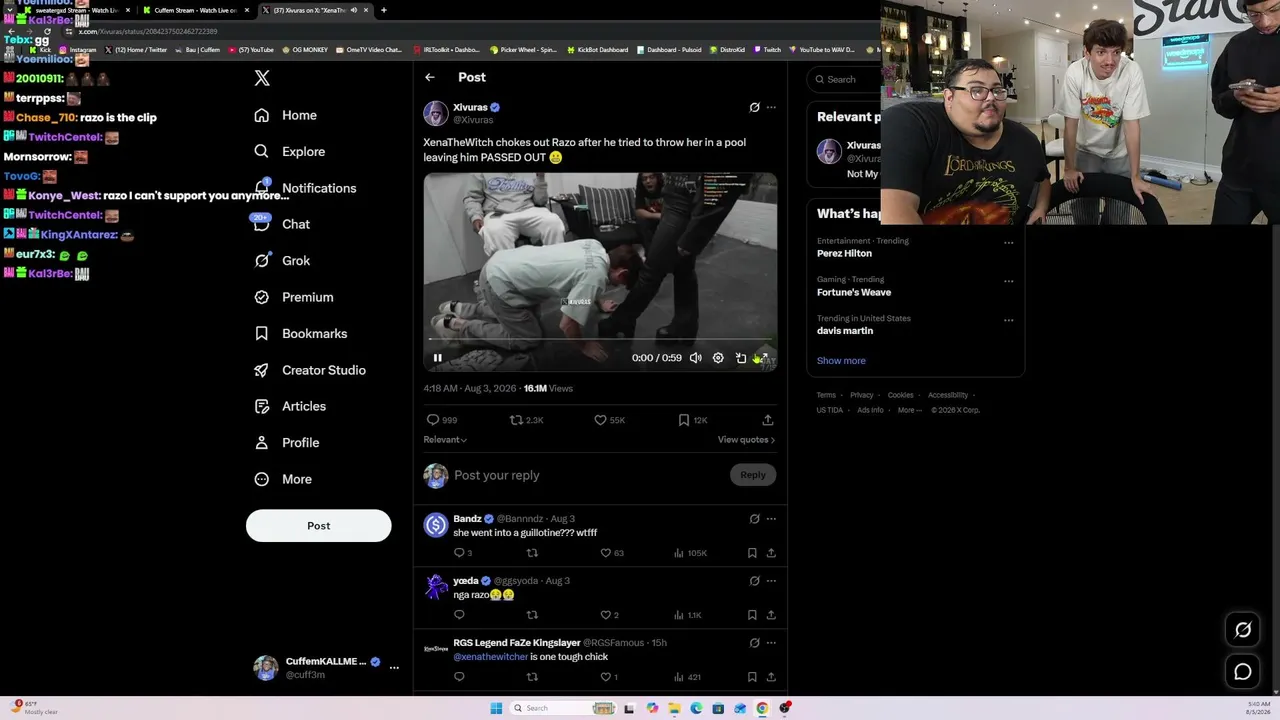
Task: Open more options for davis martin trend
Action: 1008,320
